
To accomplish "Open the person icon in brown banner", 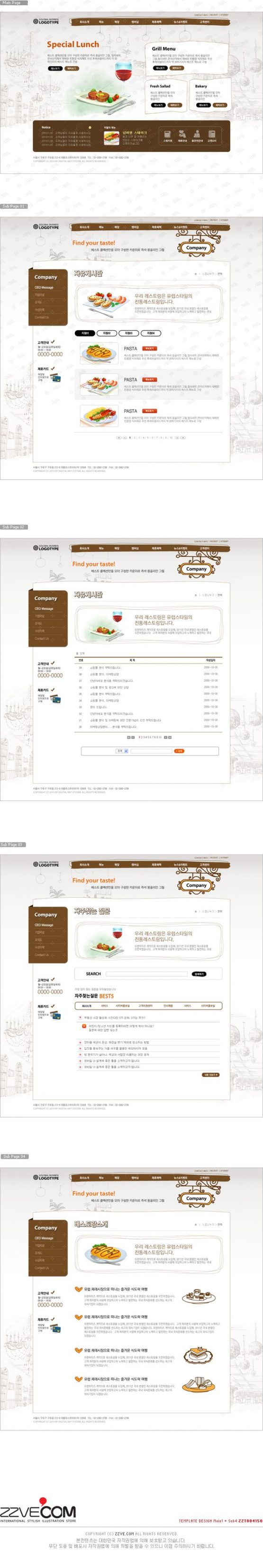I will pyautogui.click(x=197, y=134).
